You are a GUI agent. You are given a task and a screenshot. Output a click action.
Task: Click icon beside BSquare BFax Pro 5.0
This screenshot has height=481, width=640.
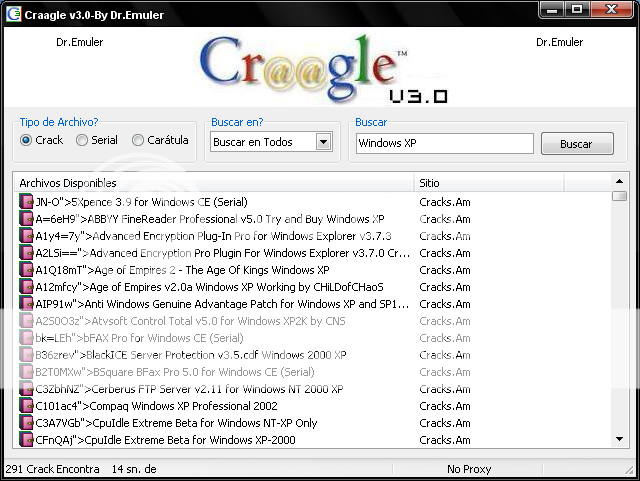26,372
